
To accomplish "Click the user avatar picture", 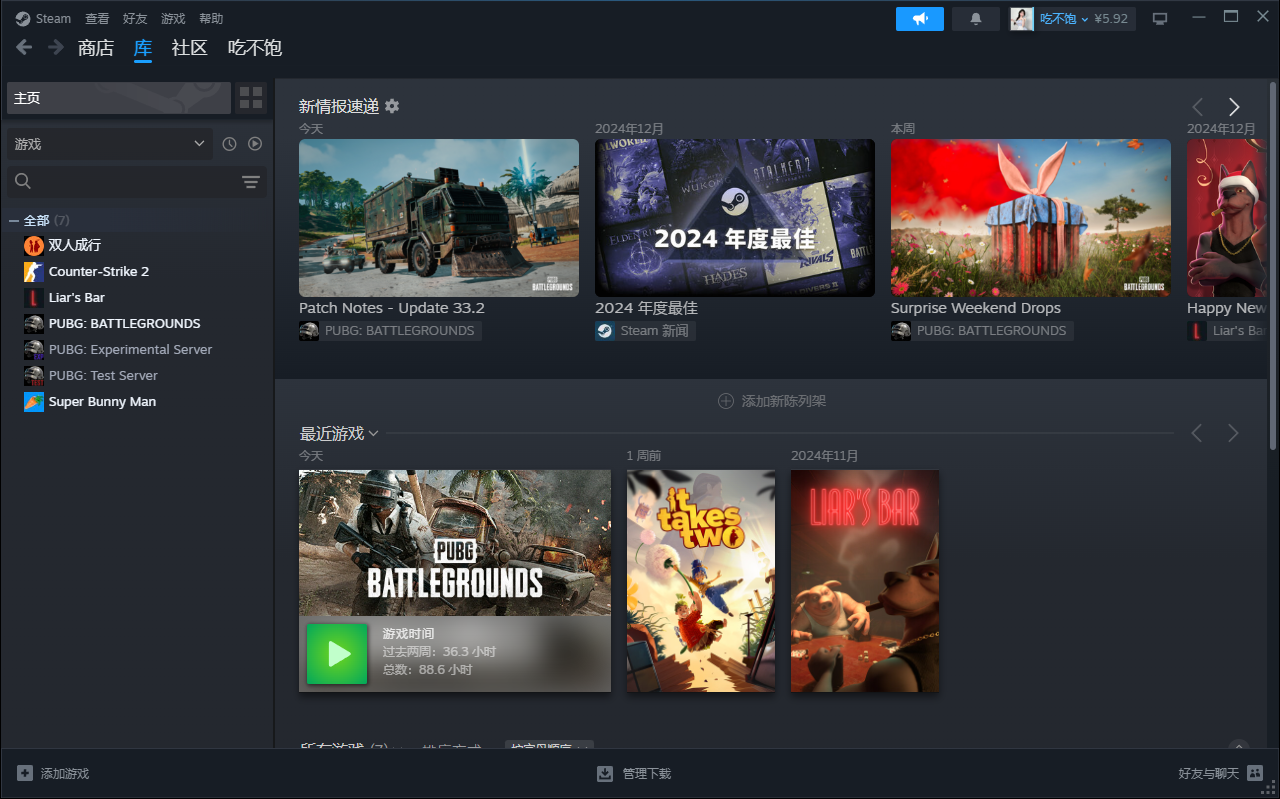I will click(x=1022, y=19).
